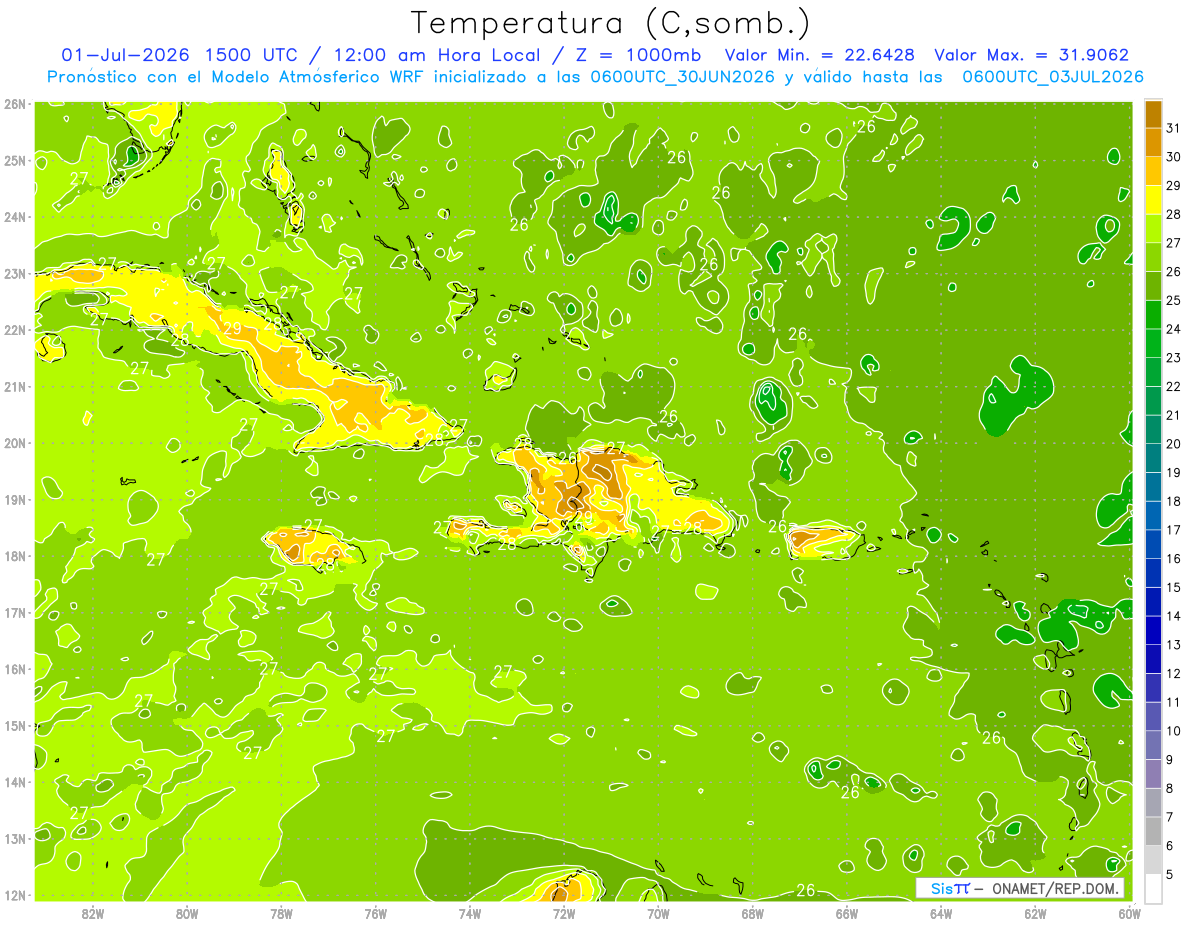Screen dimensions: 1200x927
Task: Click the 16N latitude axis label
Action: click(x=15, y=669)
